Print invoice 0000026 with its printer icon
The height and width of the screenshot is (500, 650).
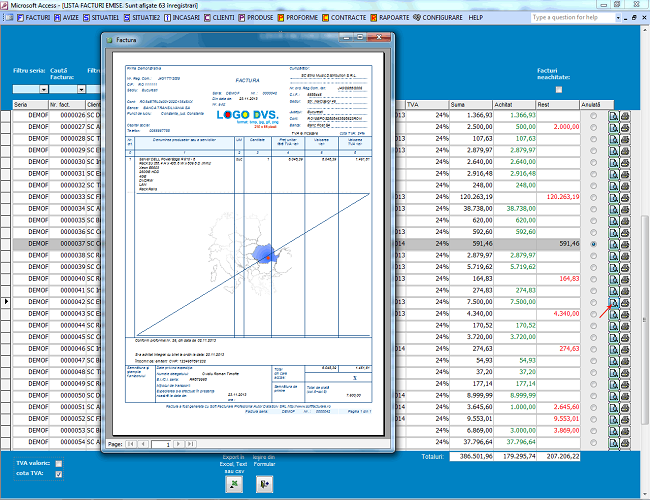click(x=625, y=116)
